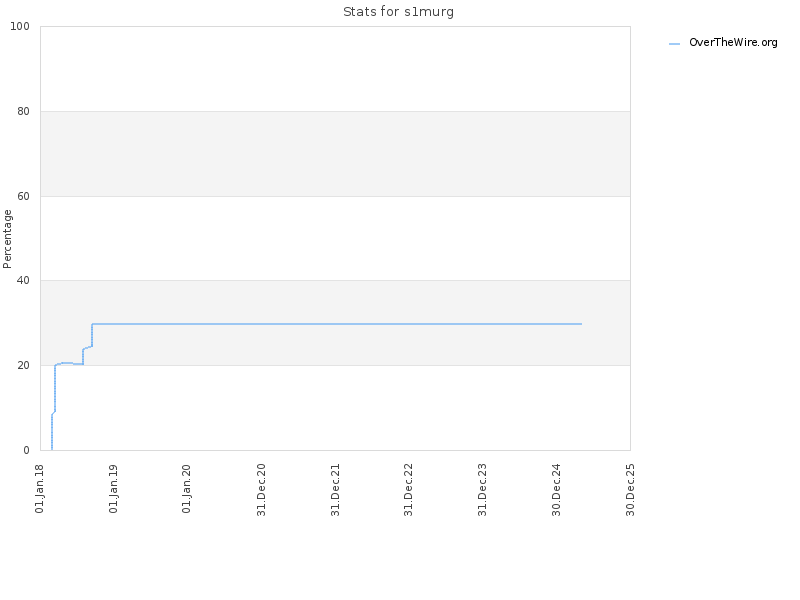Click the 20 y-axis tick label
Viewport: 800px width, 600px height.
coord(23,365)
